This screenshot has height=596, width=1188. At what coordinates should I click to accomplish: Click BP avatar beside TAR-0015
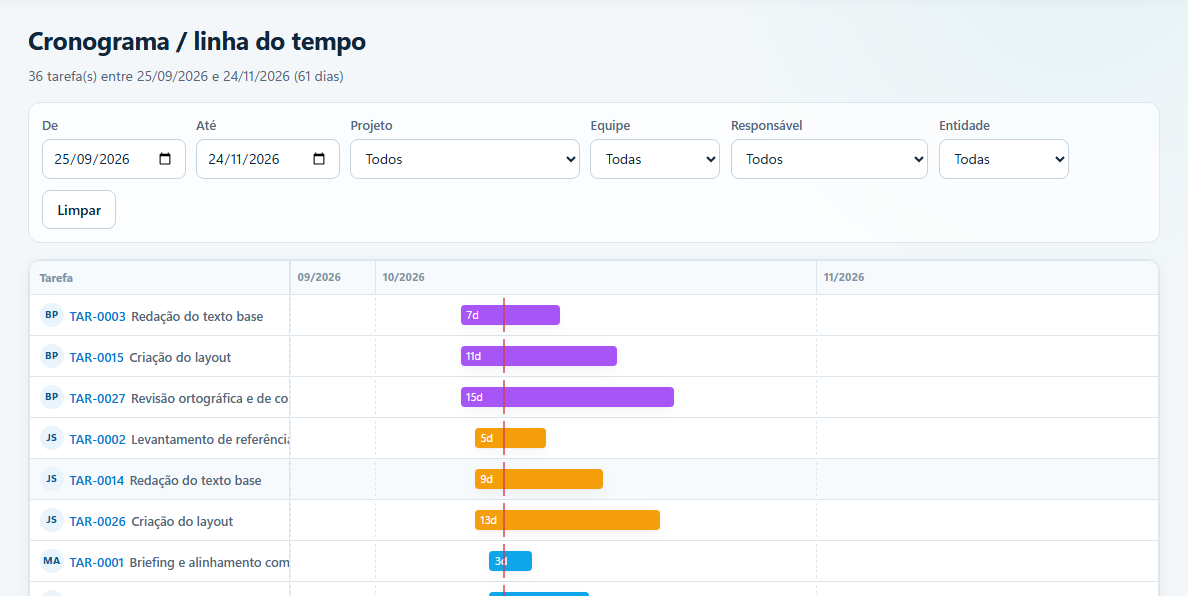coord(52,356)
